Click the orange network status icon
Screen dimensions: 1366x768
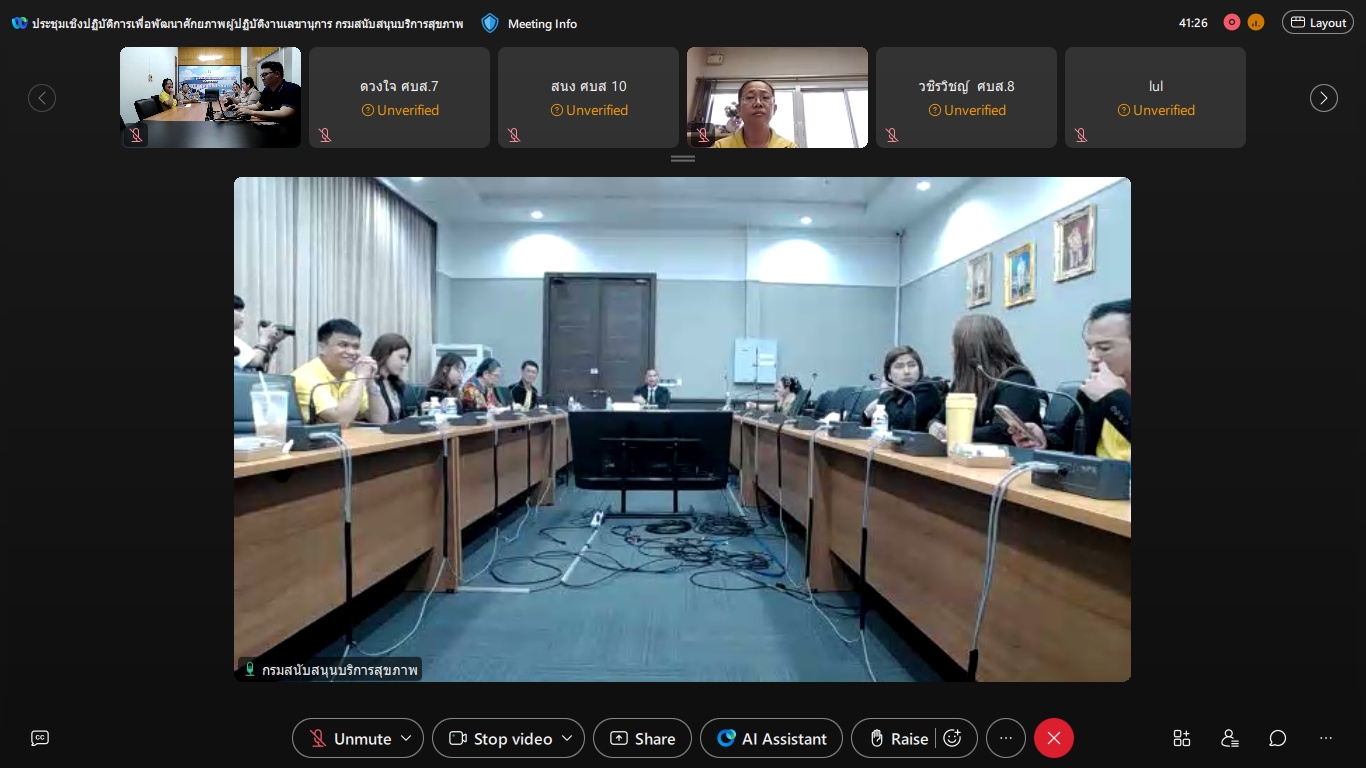point(1256,22)
